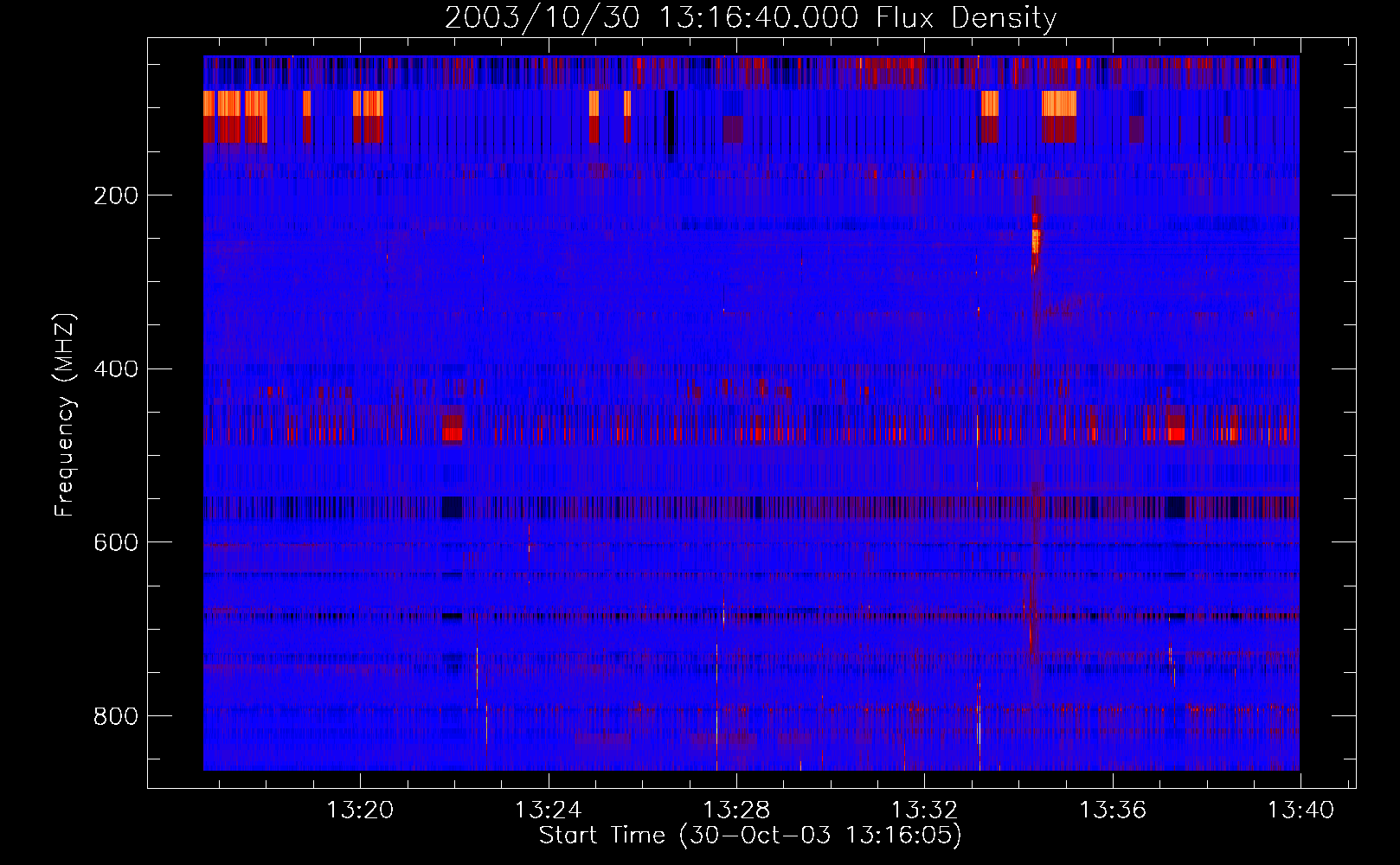Click the "600" frequency tick label
Viewport: 1400px width, 865px height.
(x=116, y=542)
